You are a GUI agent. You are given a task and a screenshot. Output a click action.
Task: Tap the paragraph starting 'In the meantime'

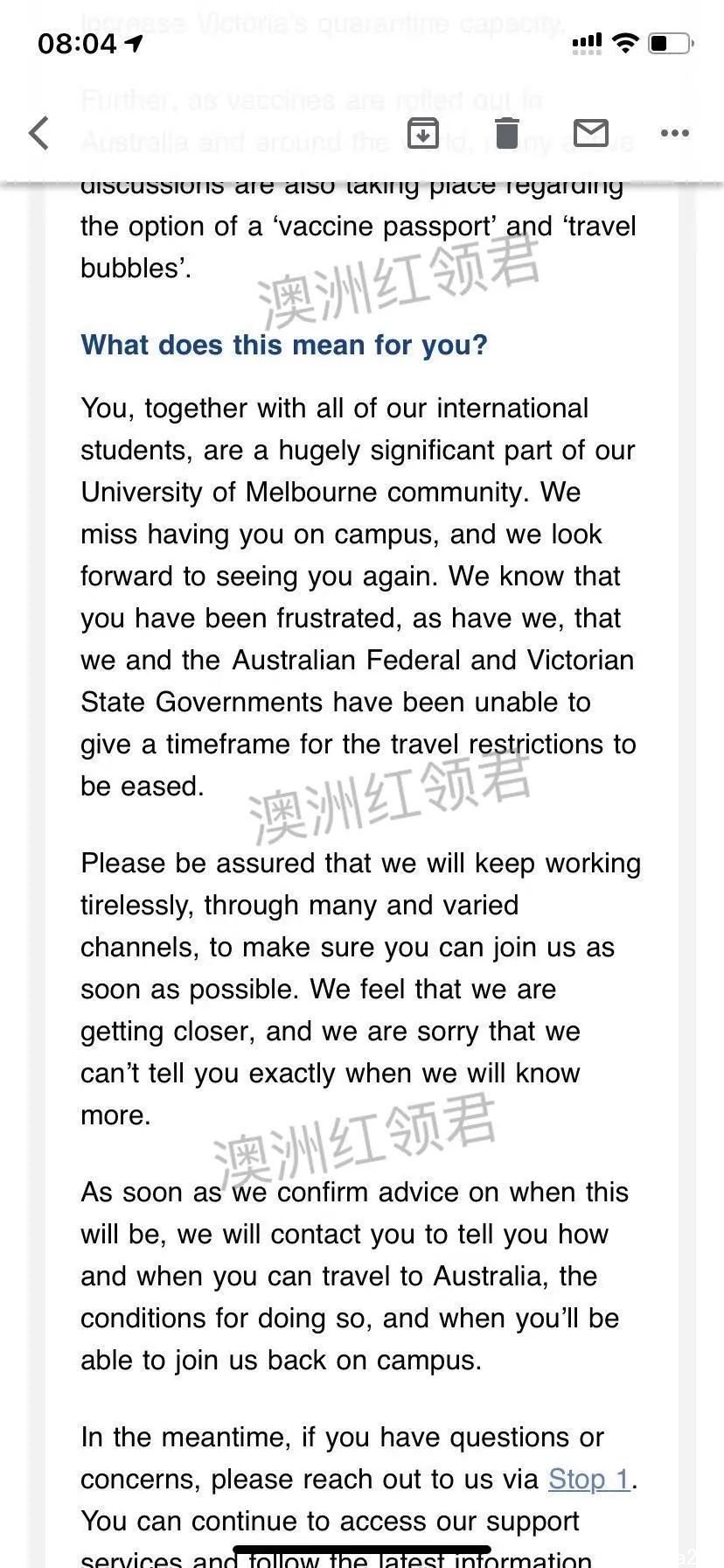pos(359,1500)
